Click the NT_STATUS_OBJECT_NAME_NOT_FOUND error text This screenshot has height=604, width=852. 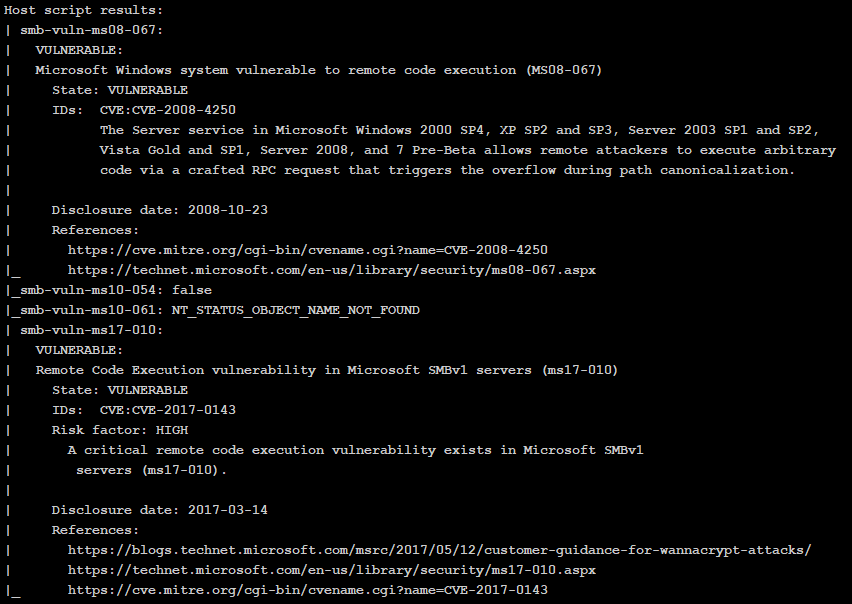(x=295, y=310)
